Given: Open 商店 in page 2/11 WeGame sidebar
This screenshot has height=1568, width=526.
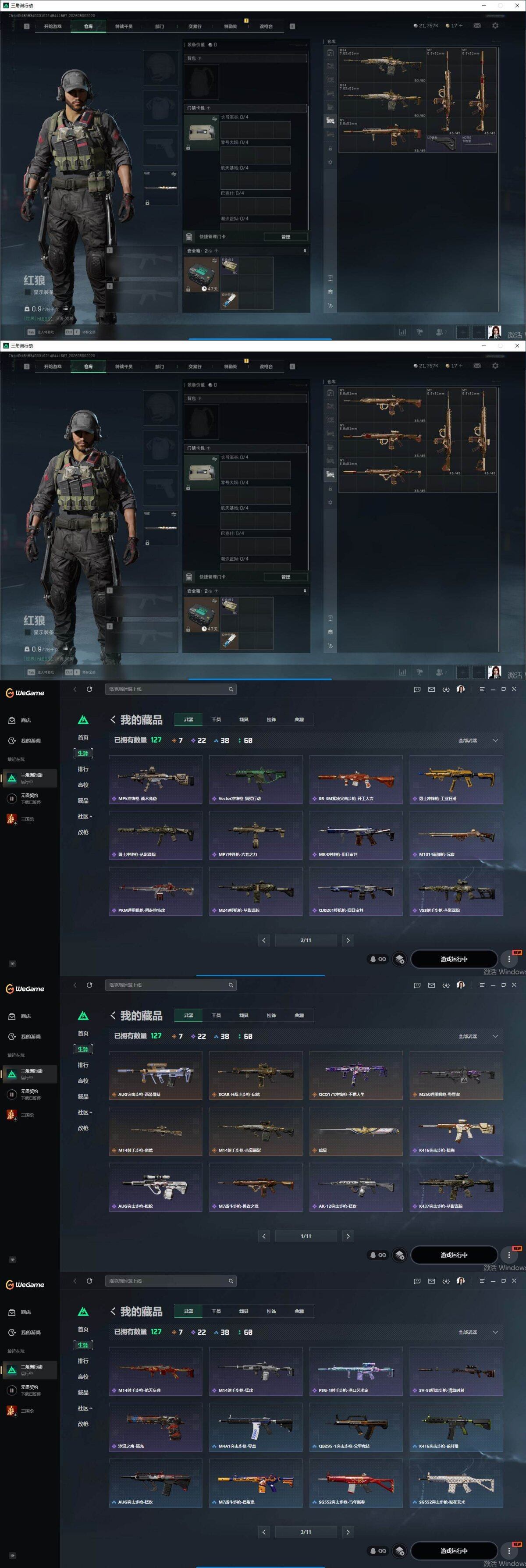Looking at the screenshot, I should 20,720.
